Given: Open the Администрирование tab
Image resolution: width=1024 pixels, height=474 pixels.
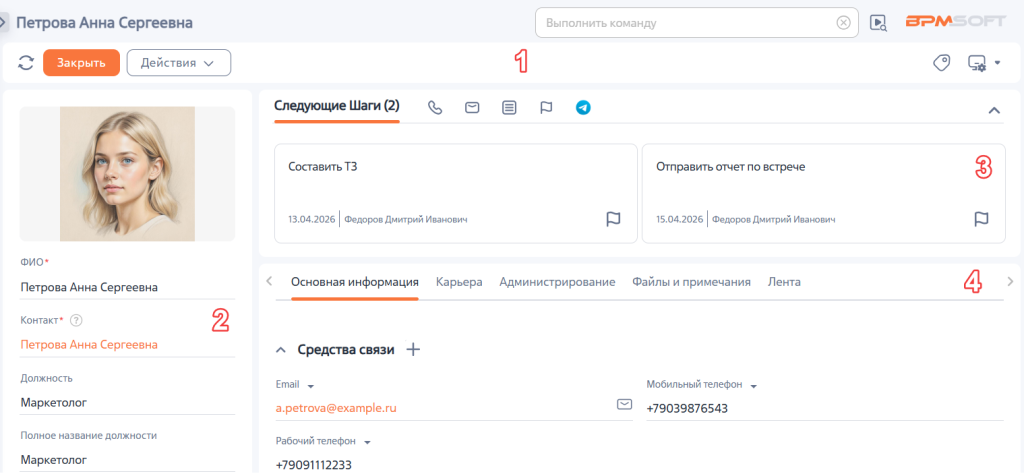Looking at the screenshot, I should pyautogui.click(x=557, y=282).
